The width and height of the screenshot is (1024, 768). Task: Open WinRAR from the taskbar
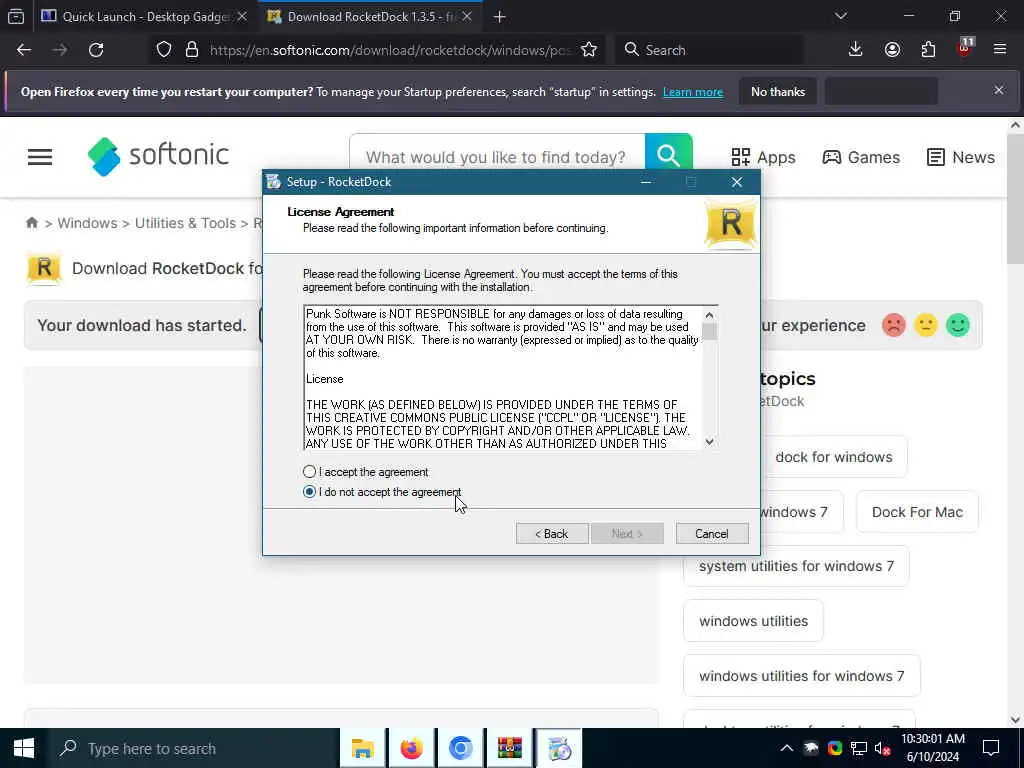509,748
